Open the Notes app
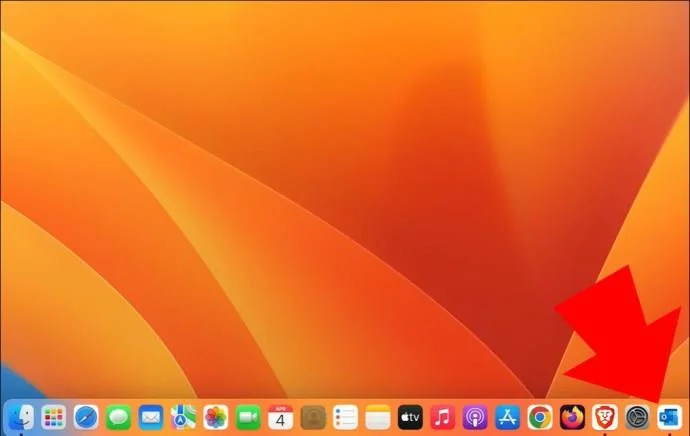 [378, 417]
